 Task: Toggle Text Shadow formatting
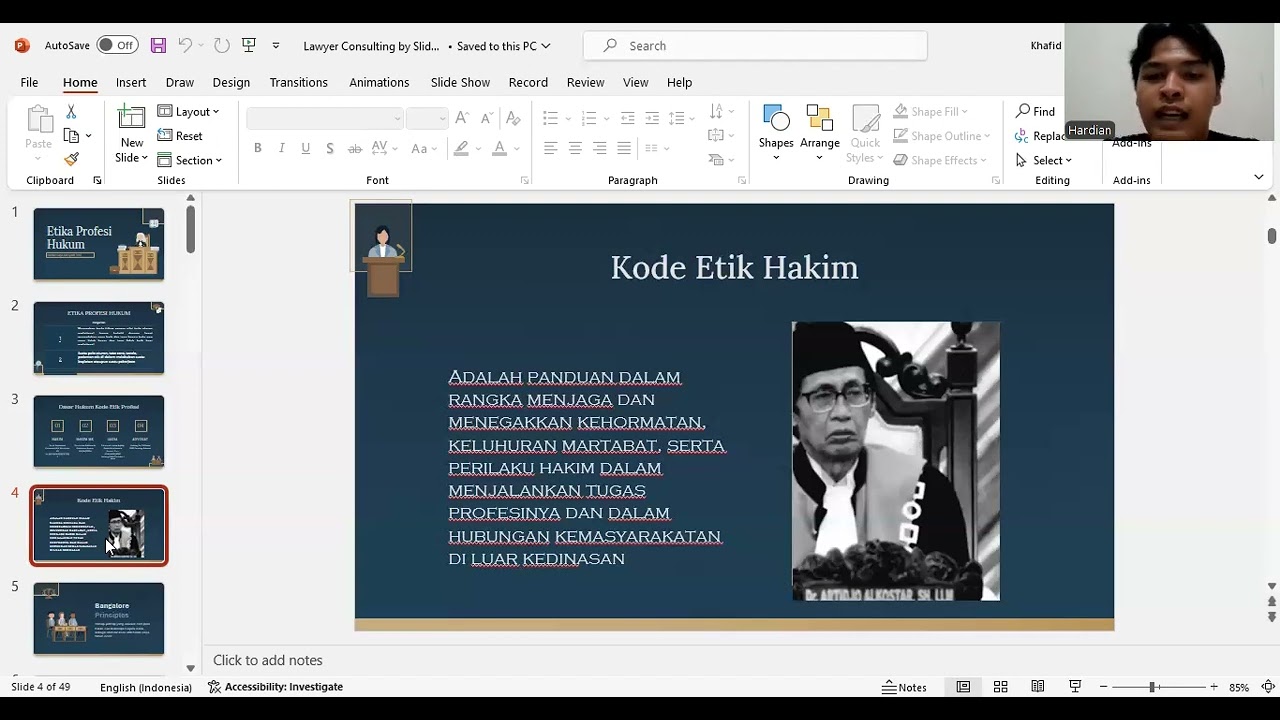329,148
